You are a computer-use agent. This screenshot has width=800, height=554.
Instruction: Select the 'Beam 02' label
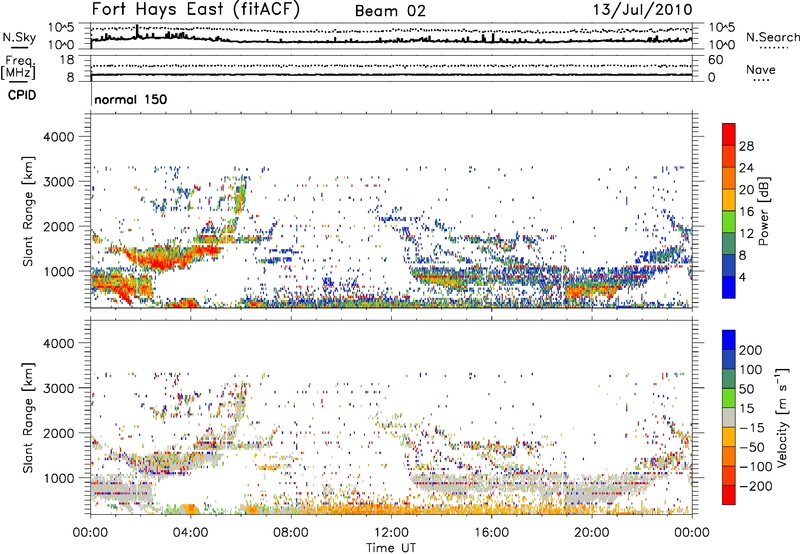[x=390, y=11]
